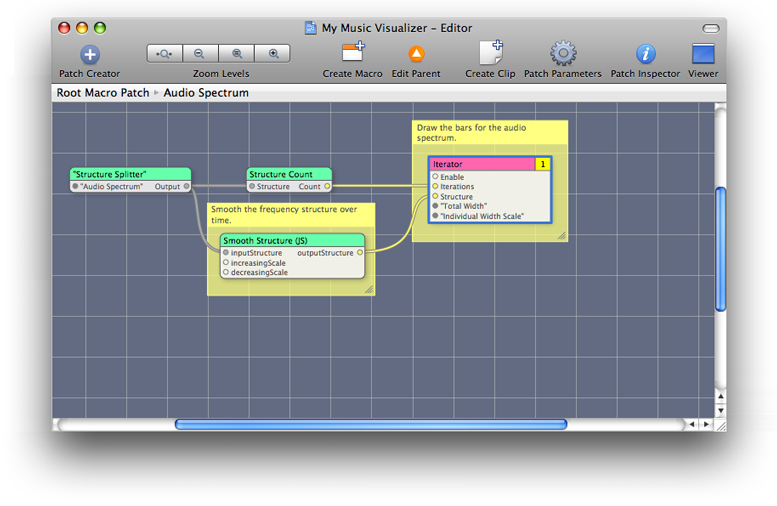
Task: Click the vertical scrollbar down arrow
Action: coord(720,409)
